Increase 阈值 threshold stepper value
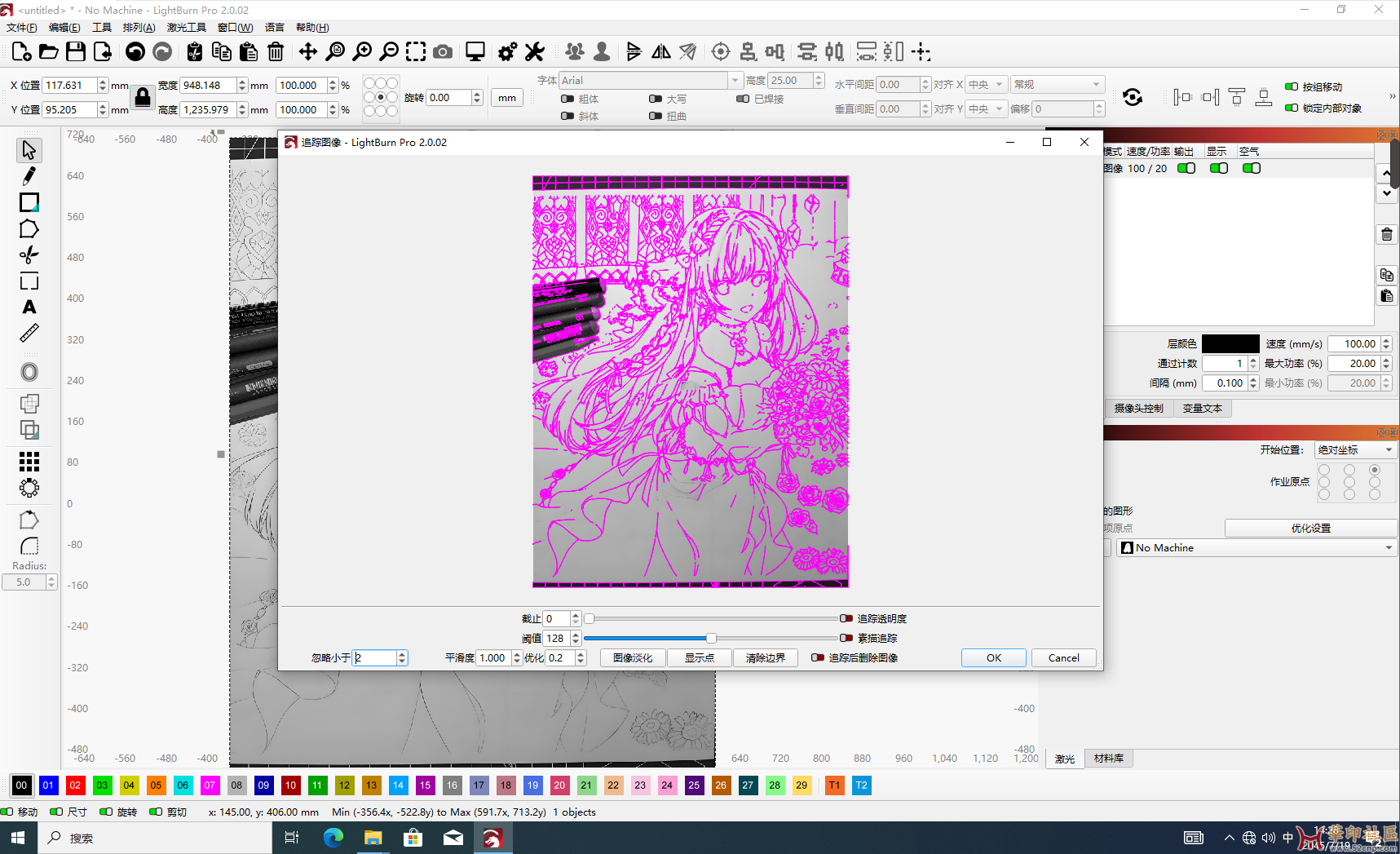The height and width of the screenshot is (854, 1400). [x=576, y=635]
